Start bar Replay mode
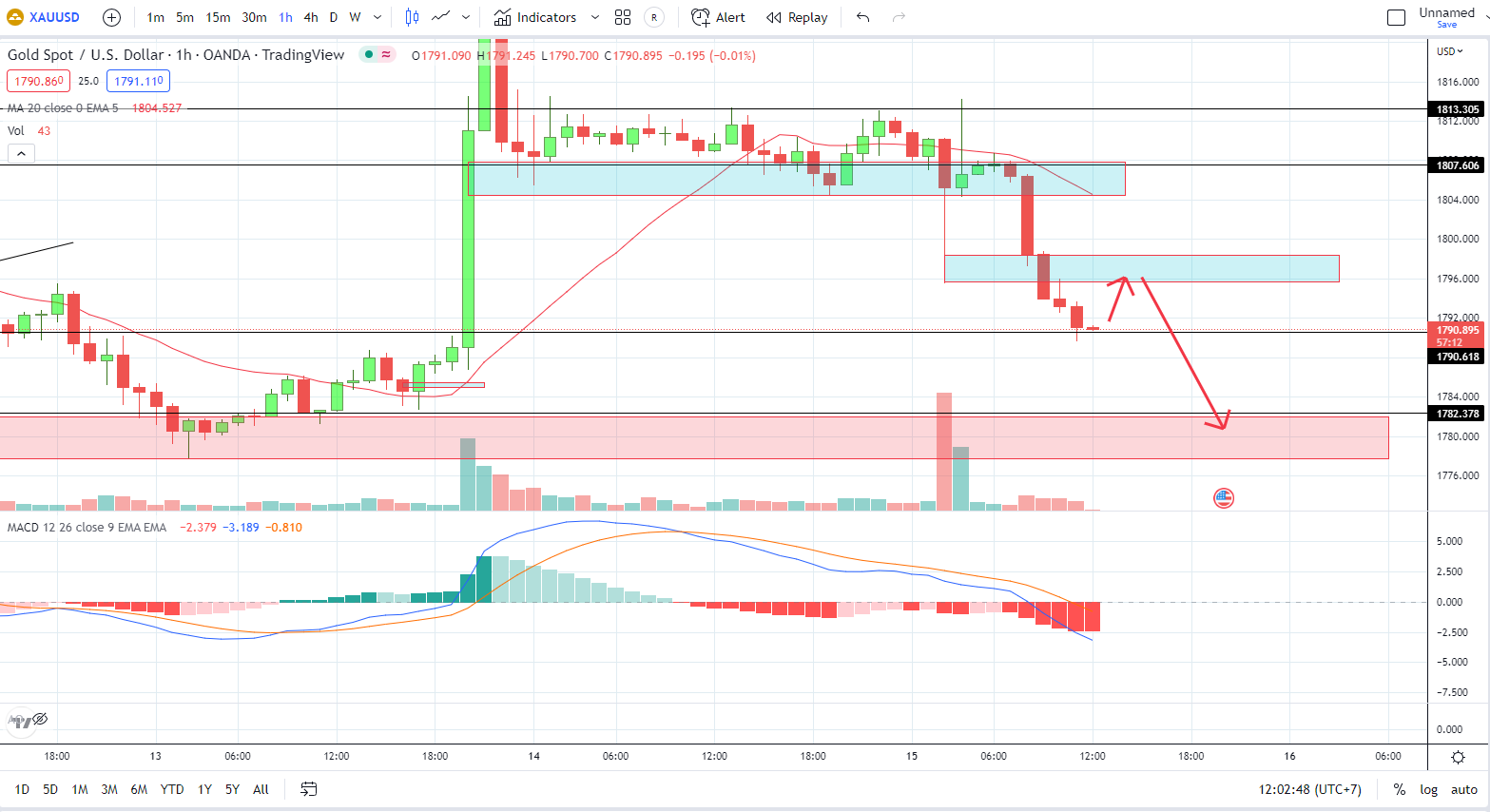 click(x=797, y=17)
